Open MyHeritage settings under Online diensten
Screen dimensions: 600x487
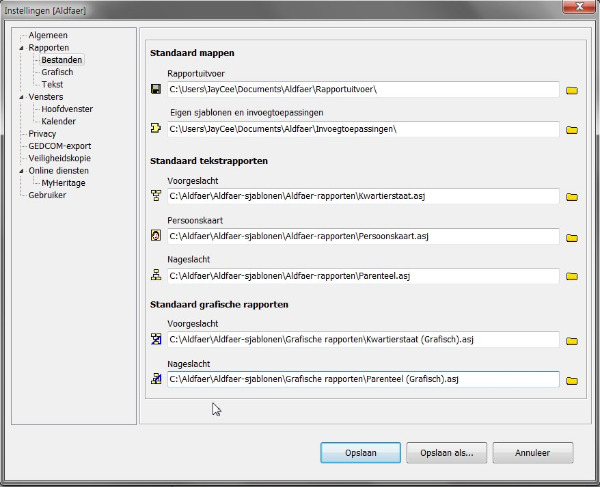63,183
